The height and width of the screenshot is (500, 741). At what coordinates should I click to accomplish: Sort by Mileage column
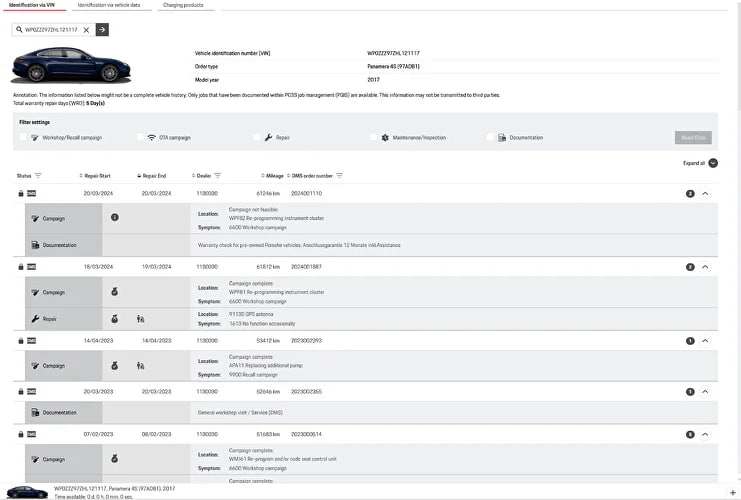[x=273, y=176]
